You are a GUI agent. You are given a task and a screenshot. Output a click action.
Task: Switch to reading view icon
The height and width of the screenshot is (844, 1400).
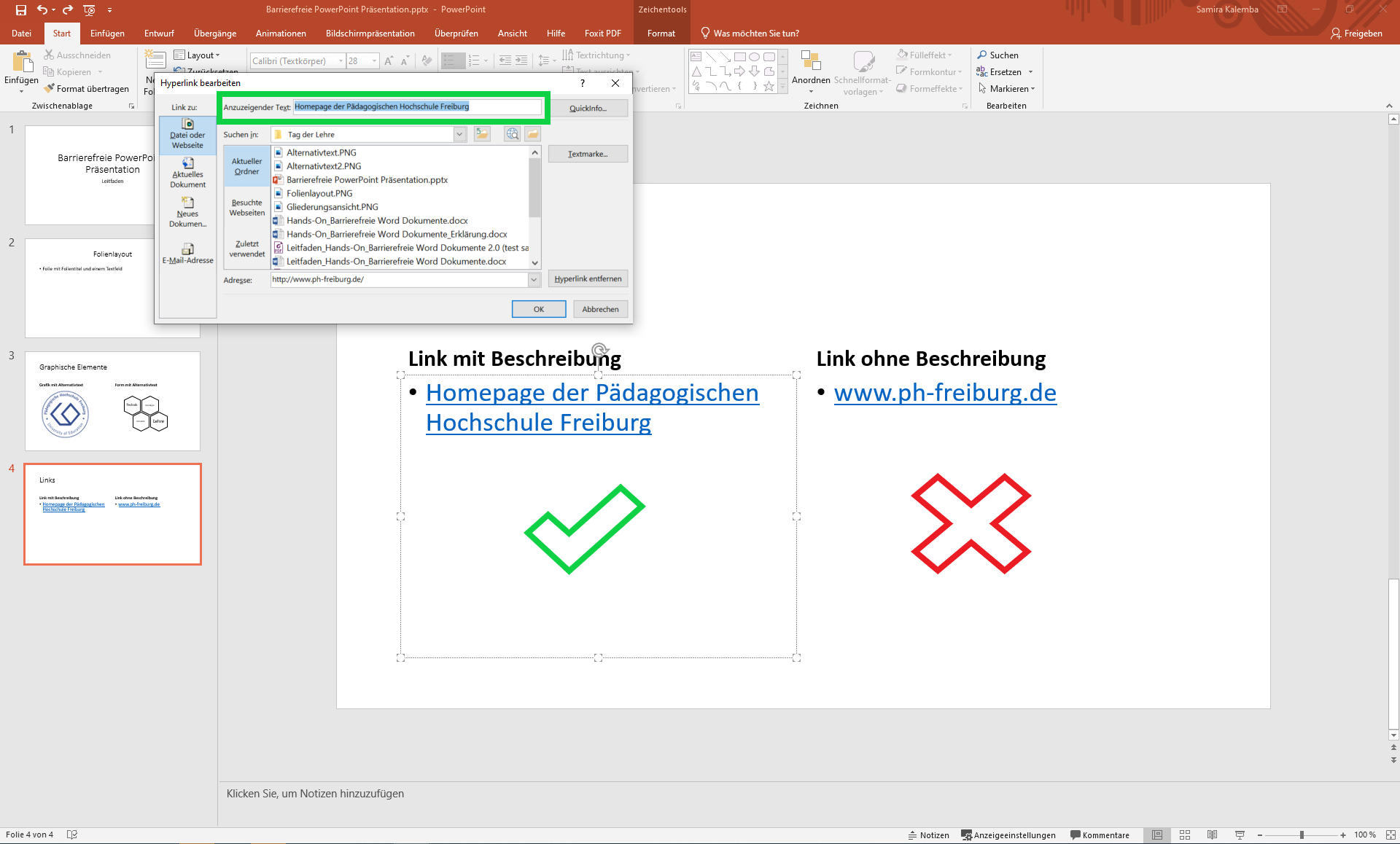[x=1212, y=835]
